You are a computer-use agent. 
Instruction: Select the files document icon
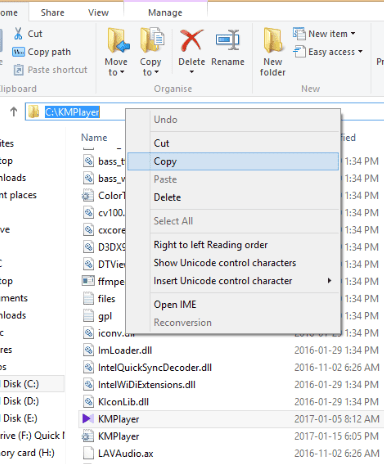(x=88, y=298)
